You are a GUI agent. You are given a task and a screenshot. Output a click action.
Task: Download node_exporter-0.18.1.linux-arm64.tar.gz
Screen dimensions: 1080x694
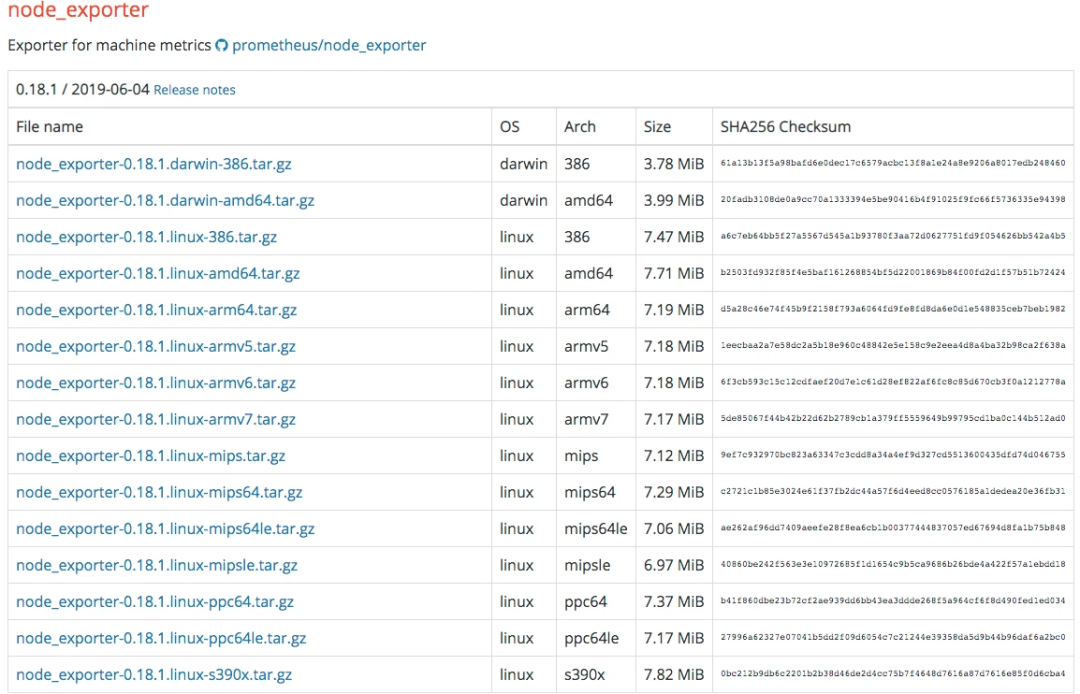[156, 310]
